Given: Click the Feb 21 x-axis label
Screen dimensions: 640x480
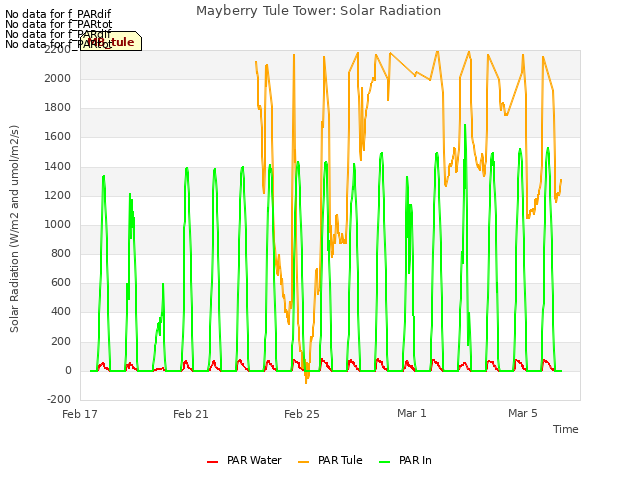Looking at the screenshot, I should click(191, 414).
